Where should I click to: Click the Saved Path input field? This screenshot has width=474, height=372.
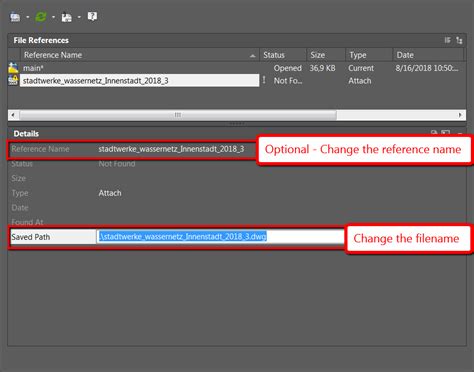220,237
